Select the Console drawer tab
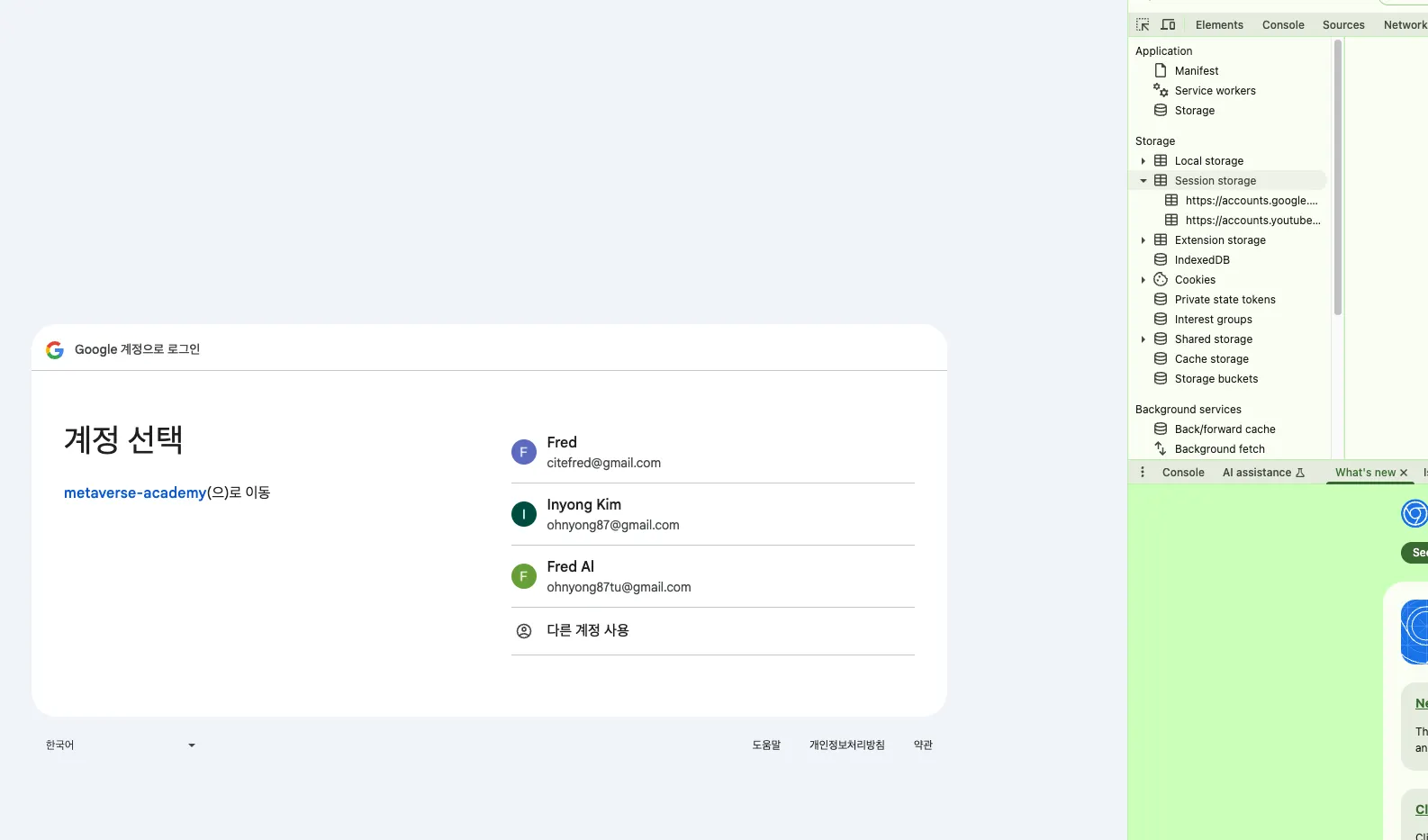The width and height of the screenshot is (1428, 840). click(x=1183, y=473)
